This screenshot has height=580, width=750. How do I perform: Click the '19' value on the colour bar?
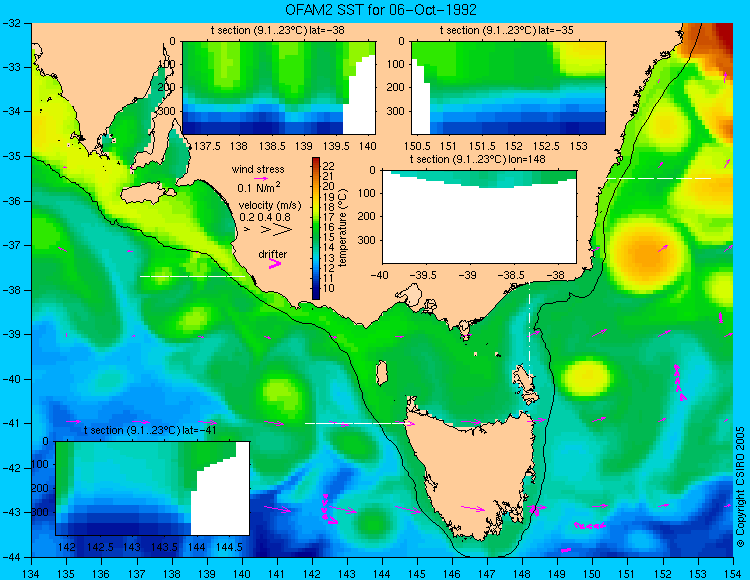[x=329, y=197]
